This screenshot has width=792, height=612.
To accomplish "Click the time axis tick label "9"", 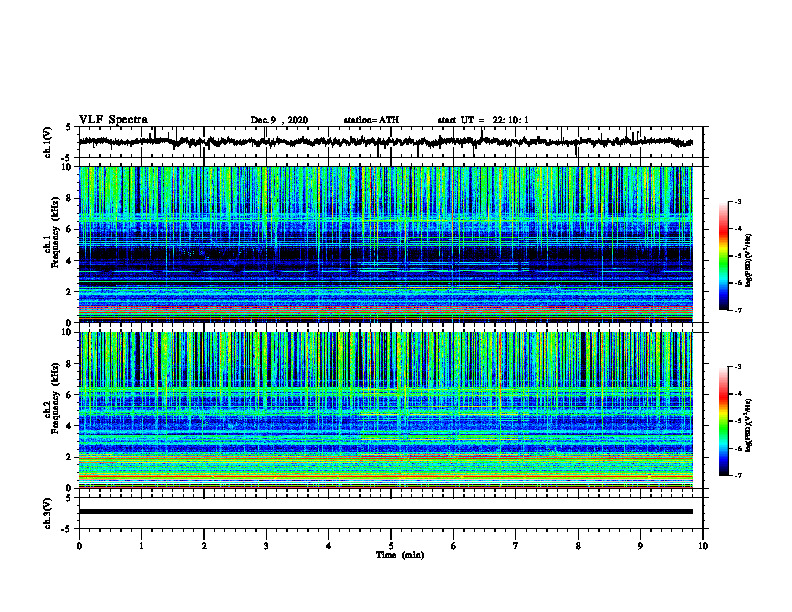I will (640, 546).
